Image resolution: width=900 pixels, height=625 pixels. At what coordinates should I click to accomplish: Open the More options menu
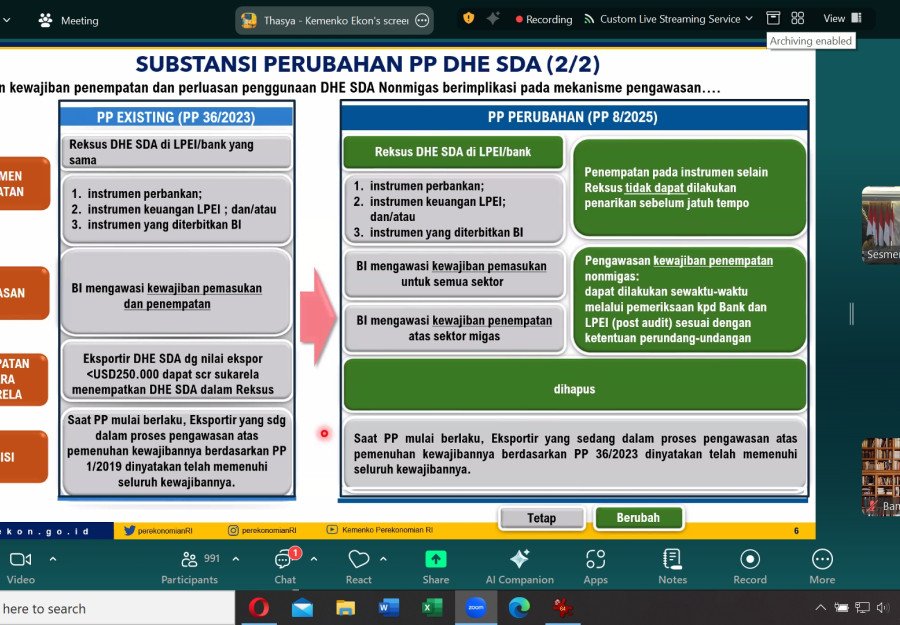pos(822,567)
